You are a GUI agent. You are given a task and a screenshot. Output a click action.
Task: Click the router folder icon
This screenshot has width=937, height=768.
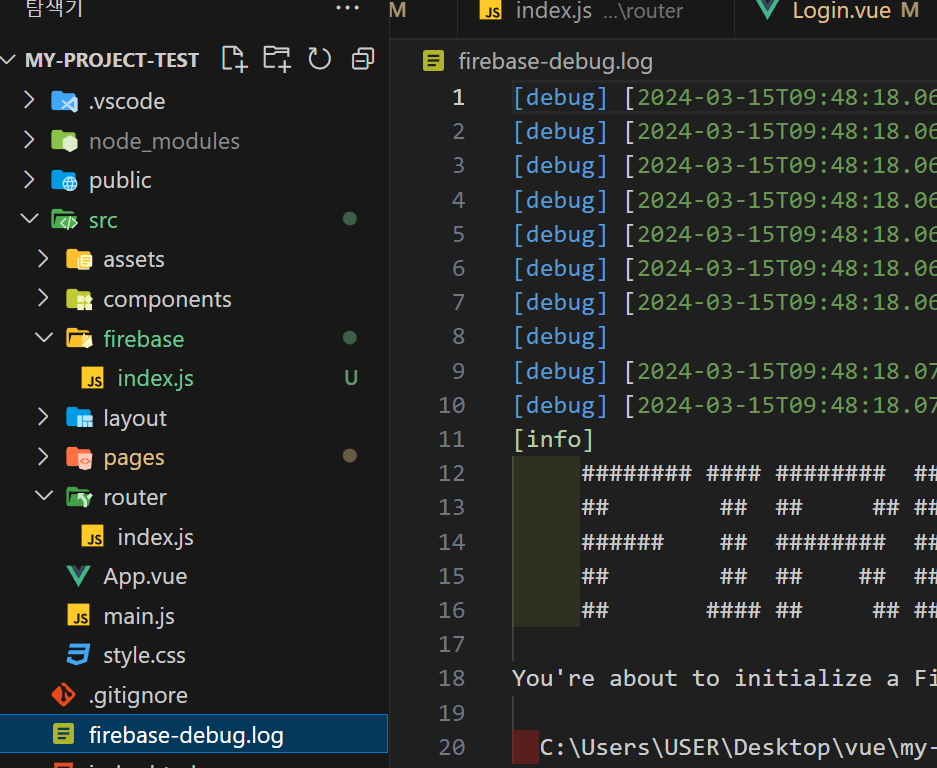click(x=79, y=497)
